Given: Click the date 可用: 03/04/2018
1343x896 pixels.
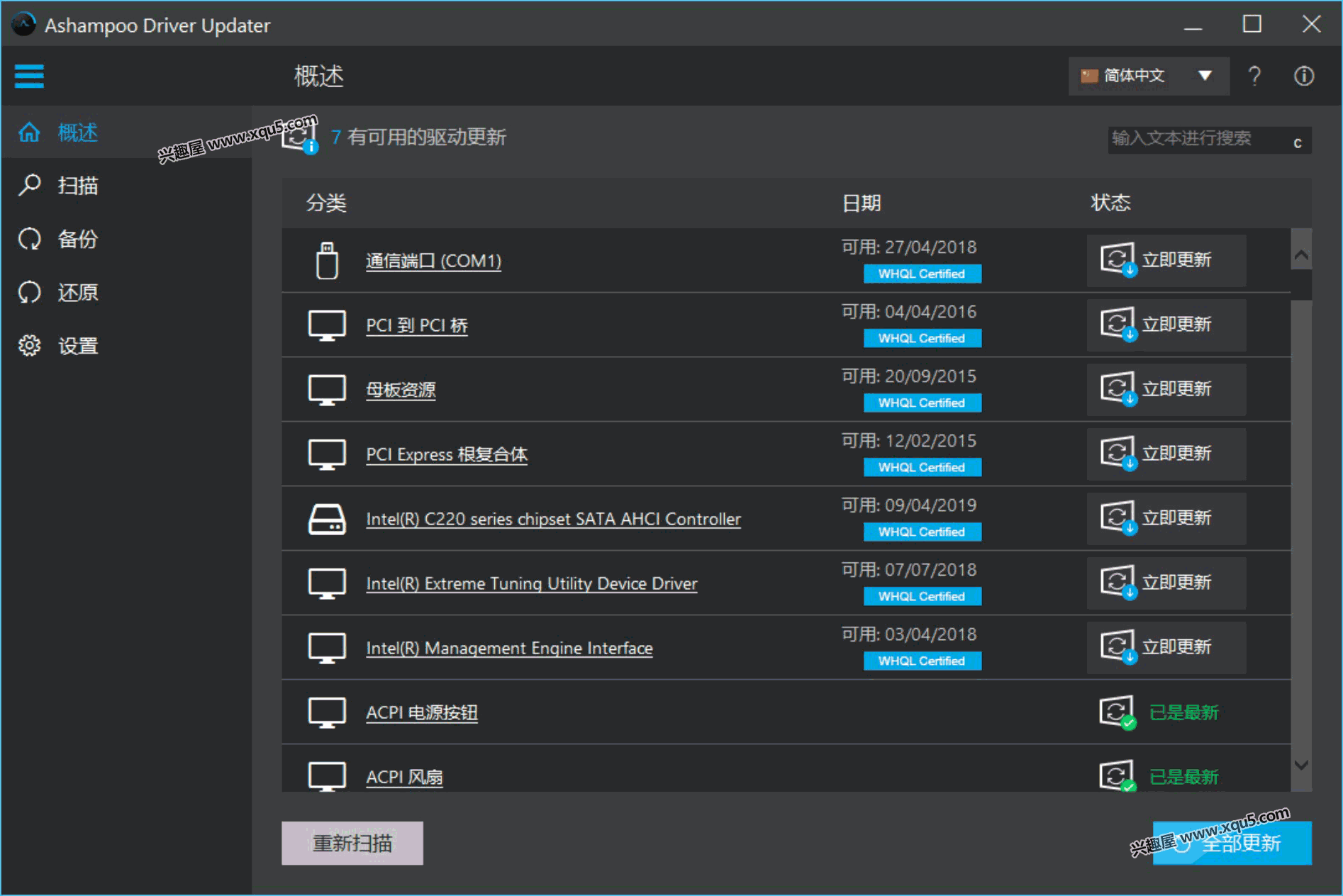Looking at the screenshot, I should pos(909,634).
